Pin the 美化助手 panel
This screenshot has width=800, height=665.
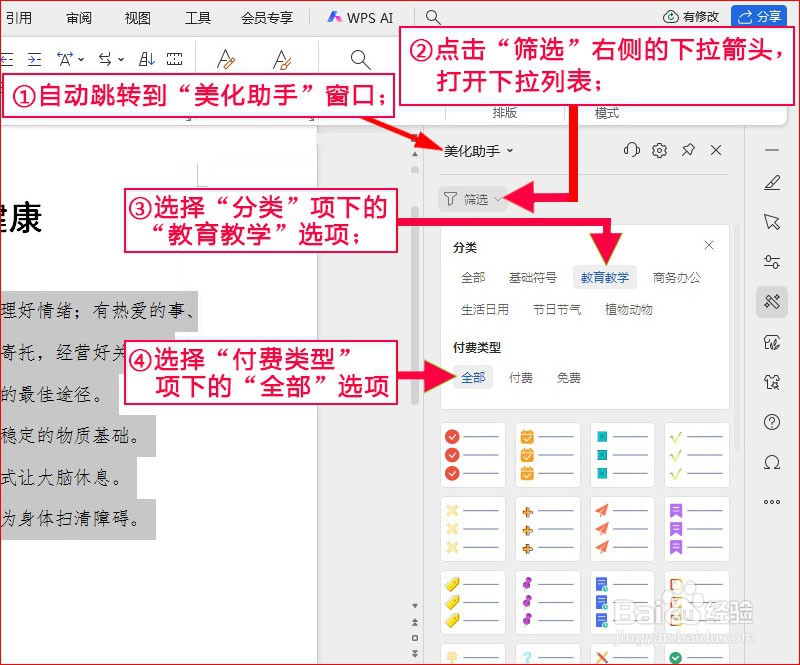point(688,150)
